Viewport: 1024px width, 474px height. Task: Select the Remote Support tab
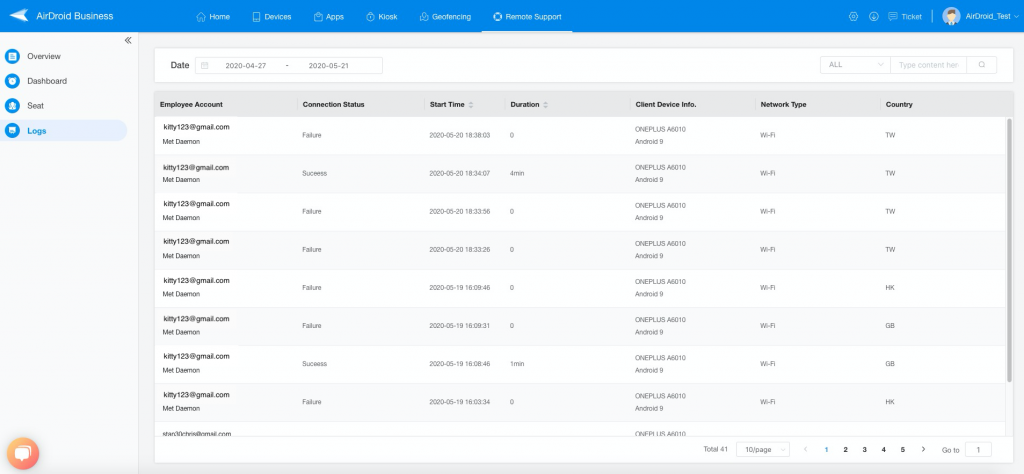(527, 16)
